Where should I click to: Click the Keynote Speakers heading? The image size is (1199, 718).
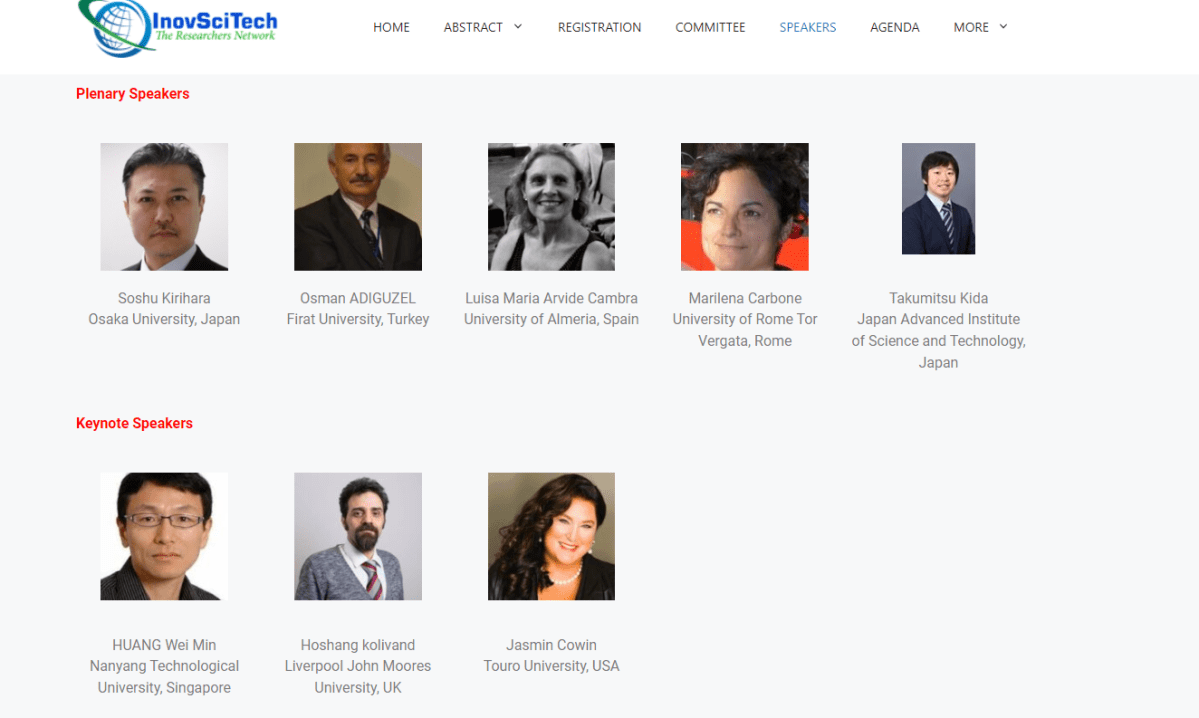[134, 424]
